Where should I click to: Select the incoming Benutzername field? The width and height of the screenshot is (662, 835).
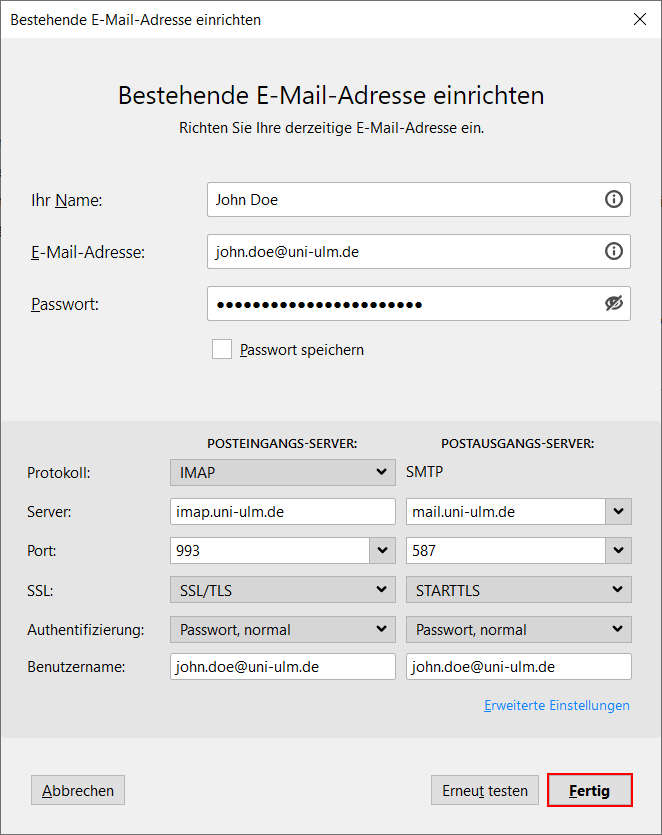tap(280, 667)
